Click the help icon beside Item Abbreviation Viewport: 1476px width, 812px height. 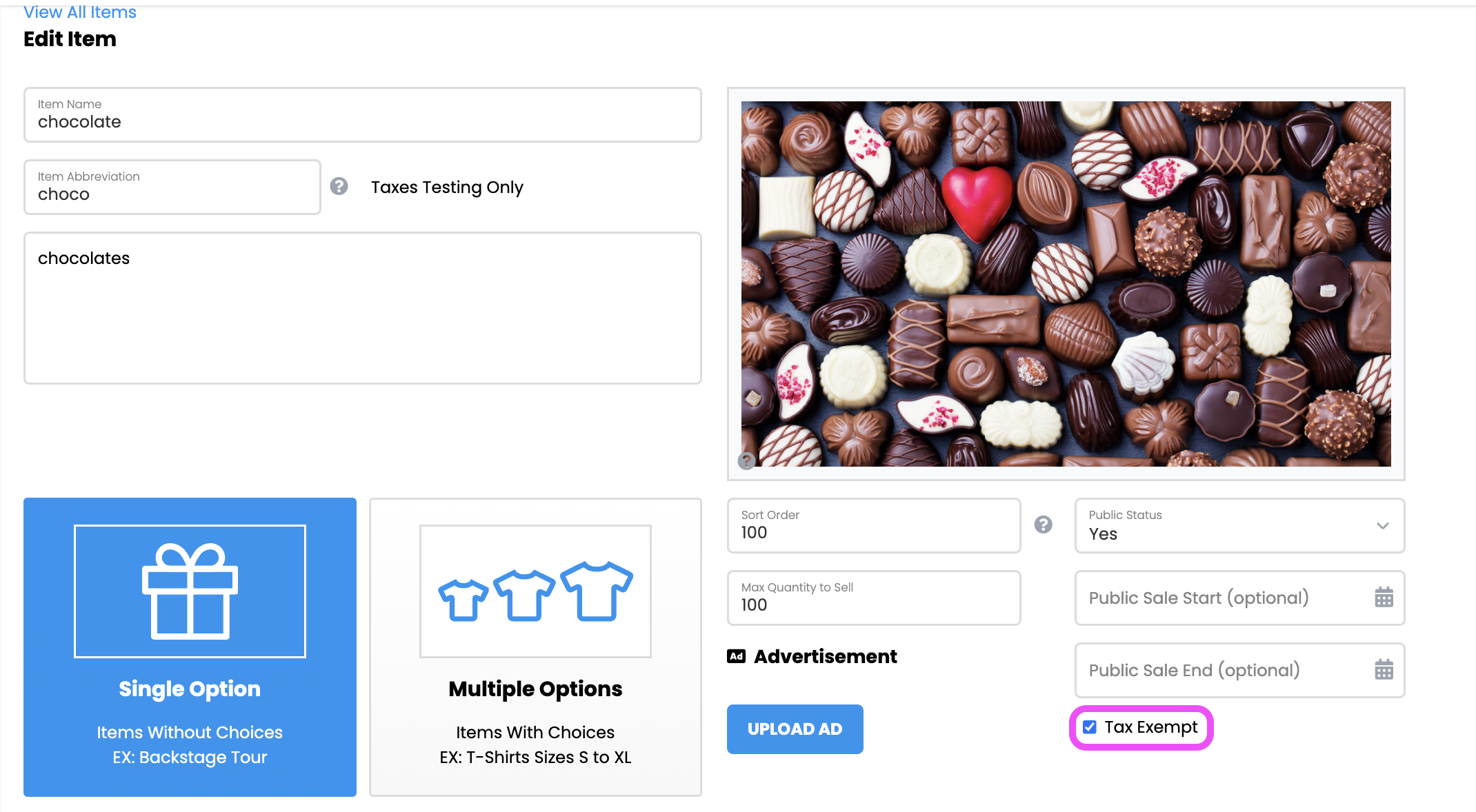tap(339, 186)
